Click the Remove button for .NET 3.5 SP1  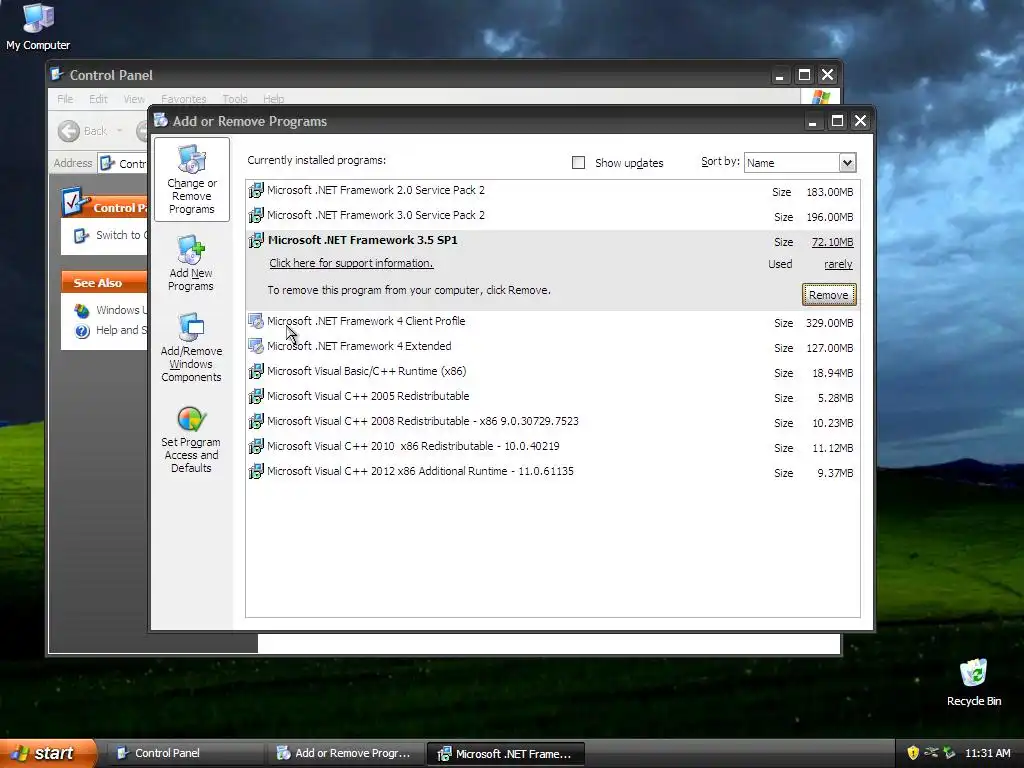(829, 295)
